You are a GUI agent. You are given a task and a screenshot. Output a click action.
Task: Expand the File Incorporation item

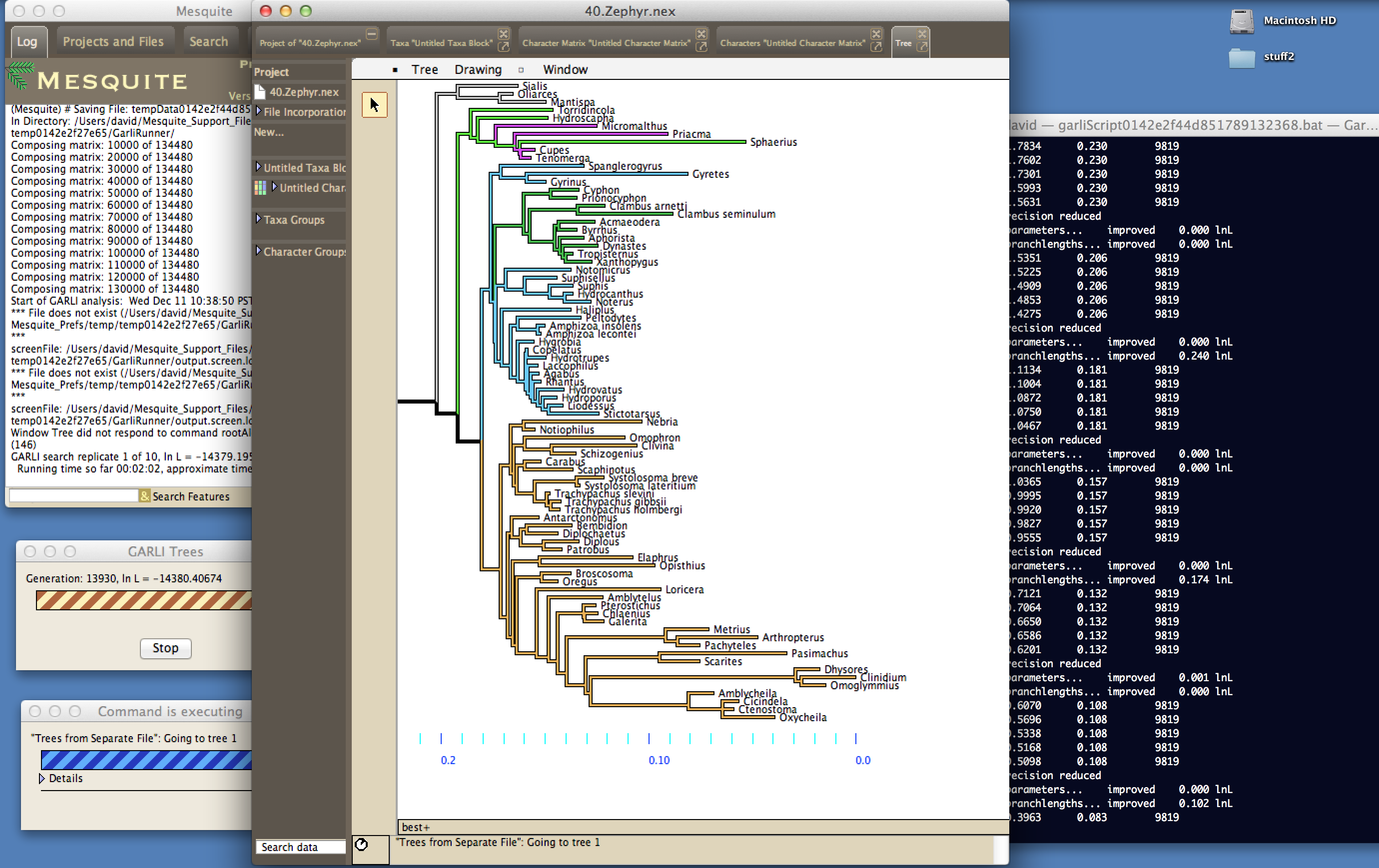258,111
